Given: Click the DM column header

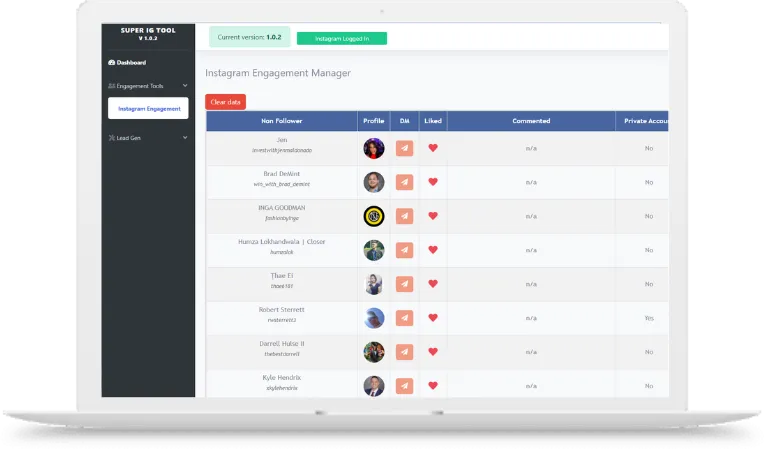Looking at the screenshot, I should coord(404,121).
